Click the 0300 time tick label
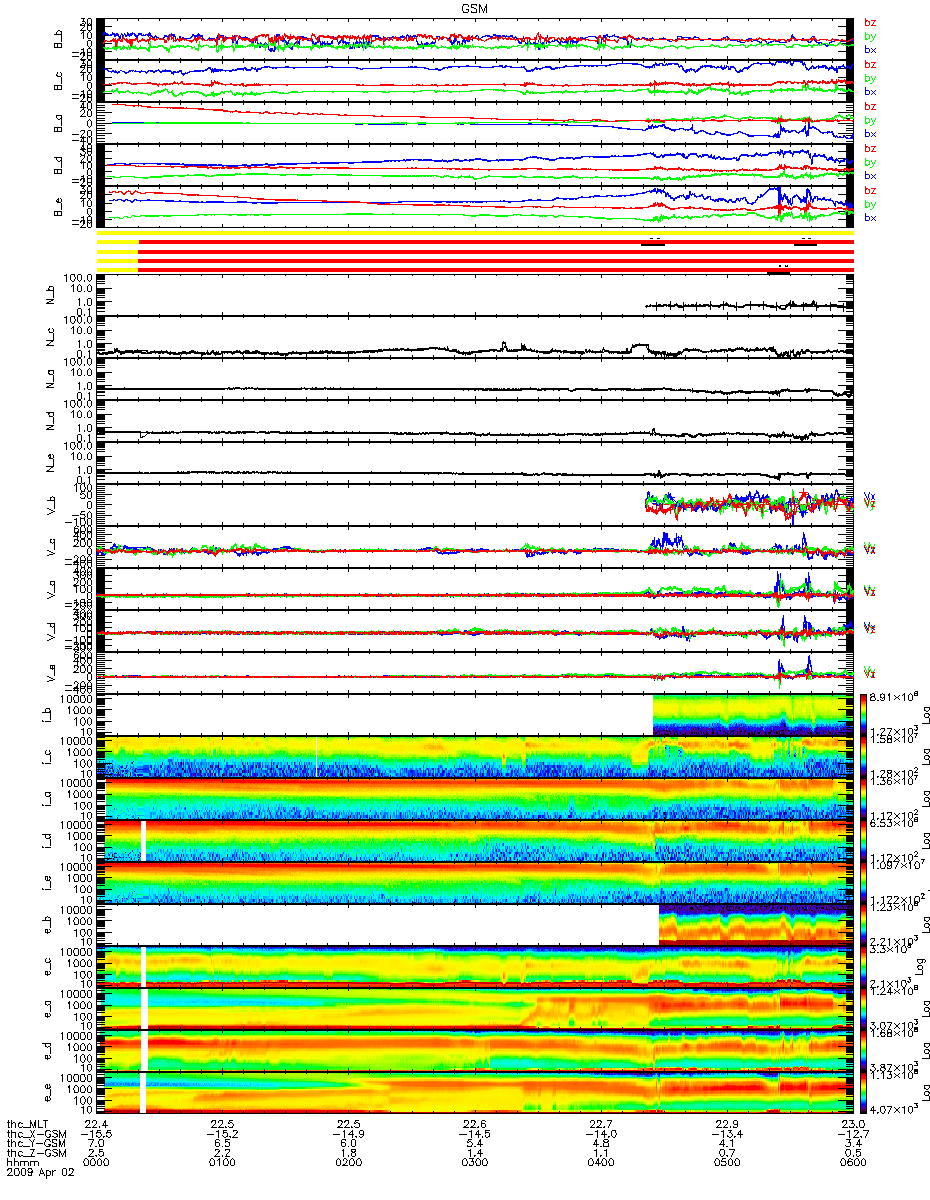This screenshot has width=930, height=1200. pos(475,1164)
